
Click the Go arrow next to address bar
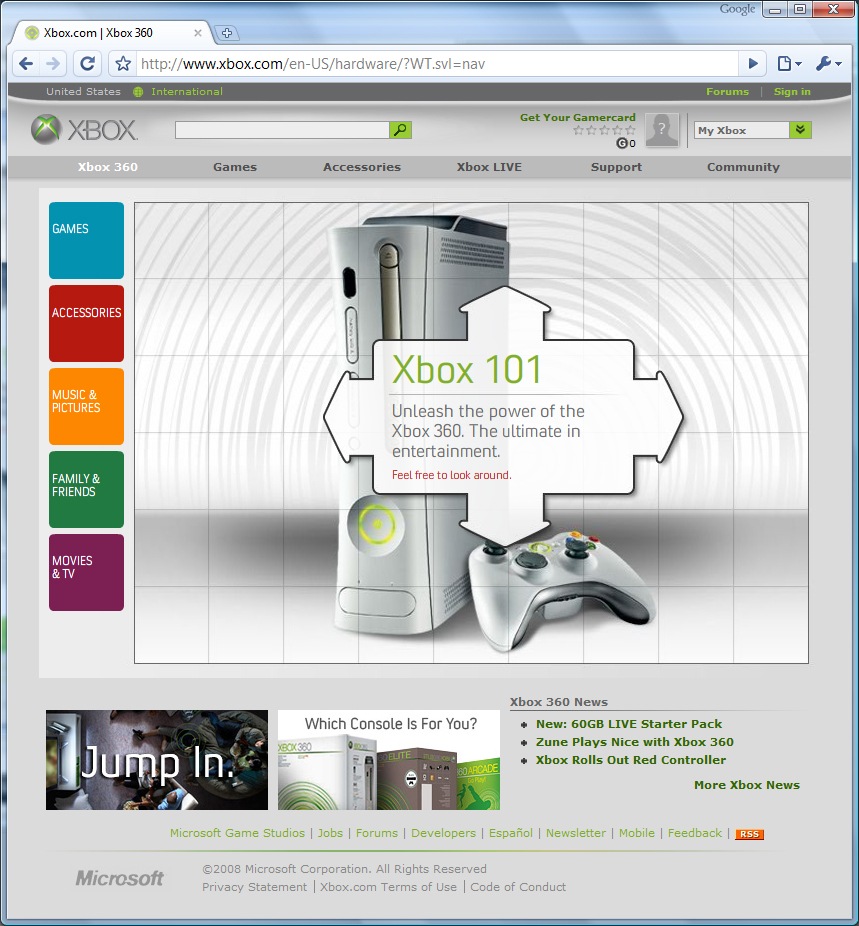[x=753, y=64]
